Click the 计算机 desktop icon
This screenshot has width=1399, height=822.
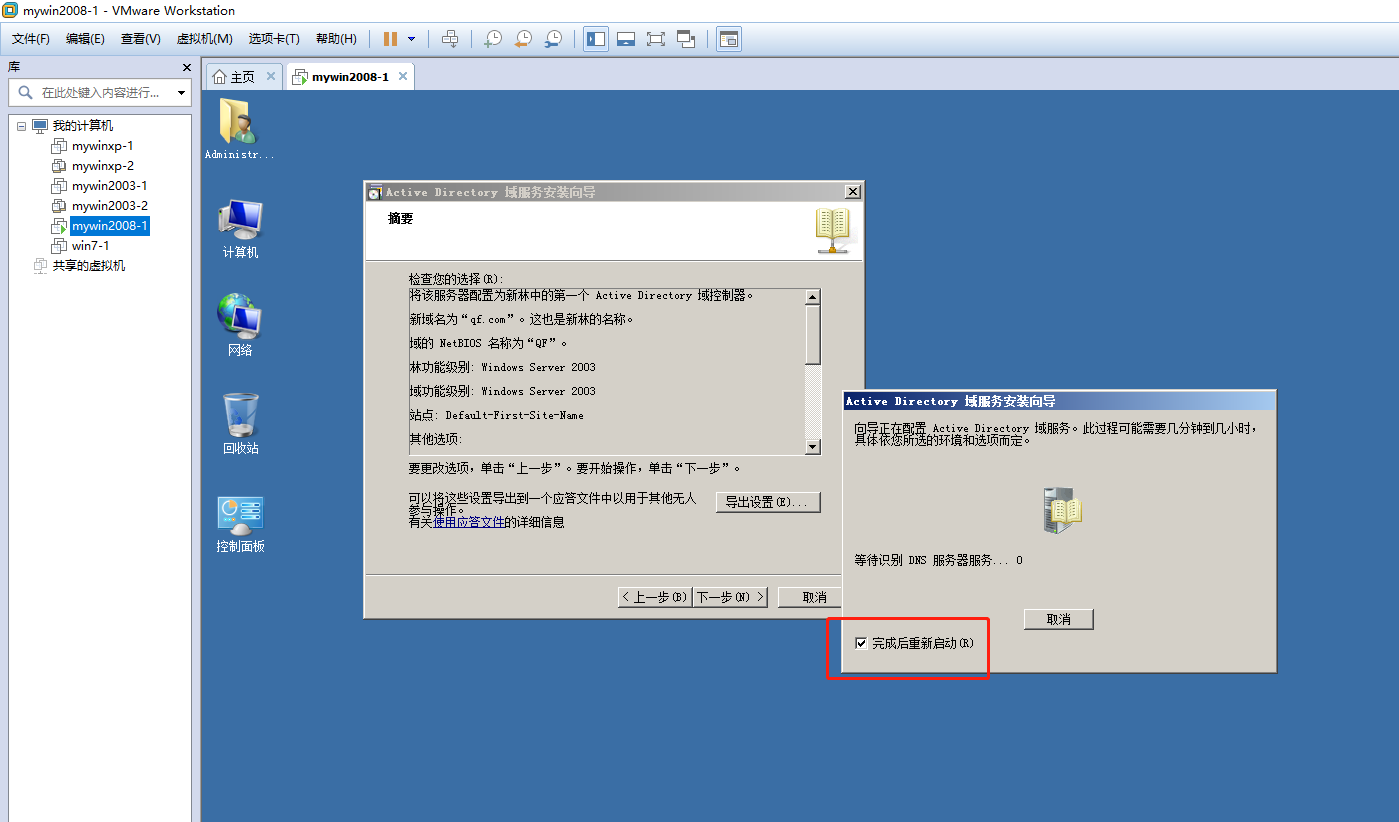pos(240,229)
